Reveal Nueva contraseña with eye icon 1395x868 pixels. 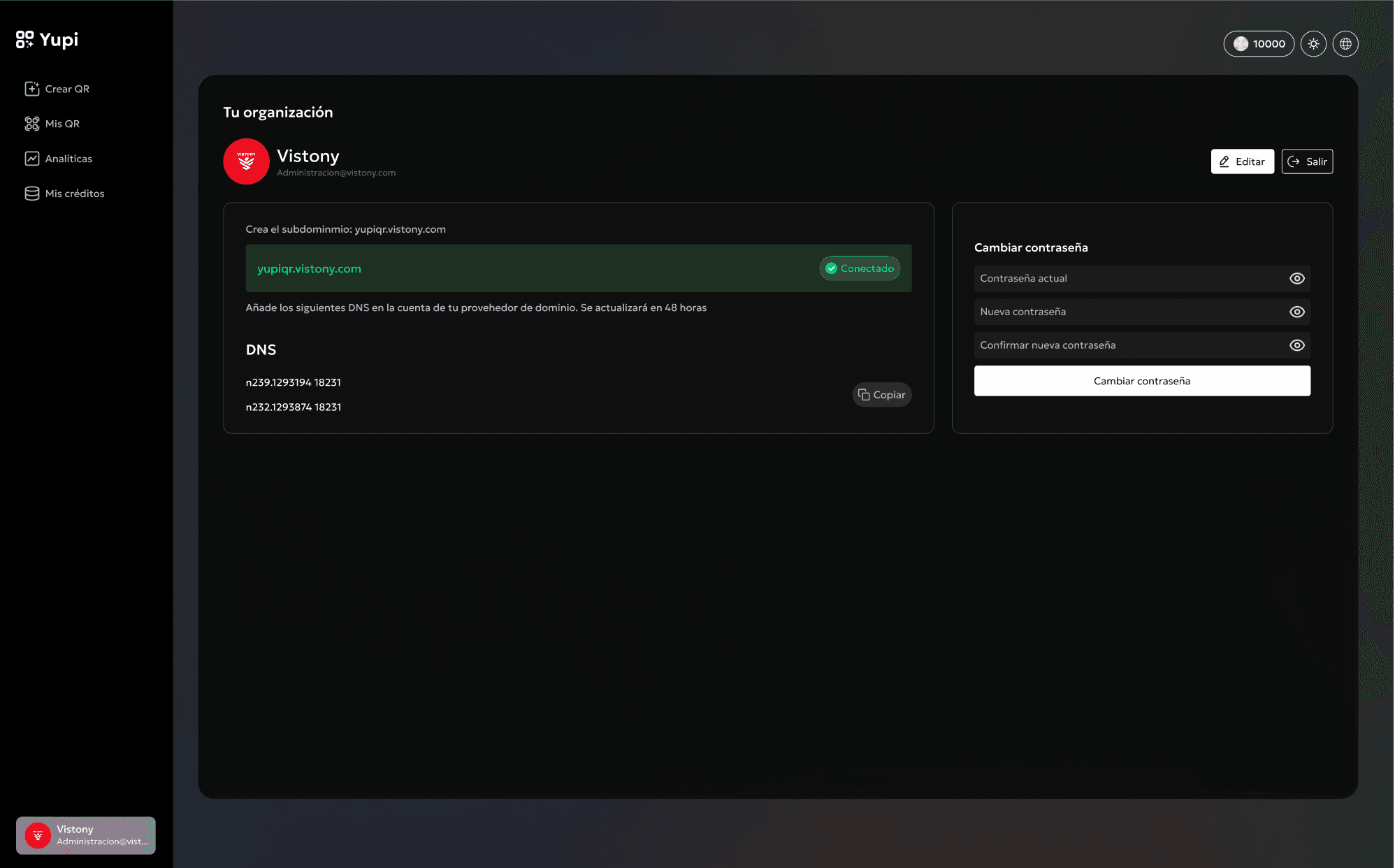coord(1296,312)
